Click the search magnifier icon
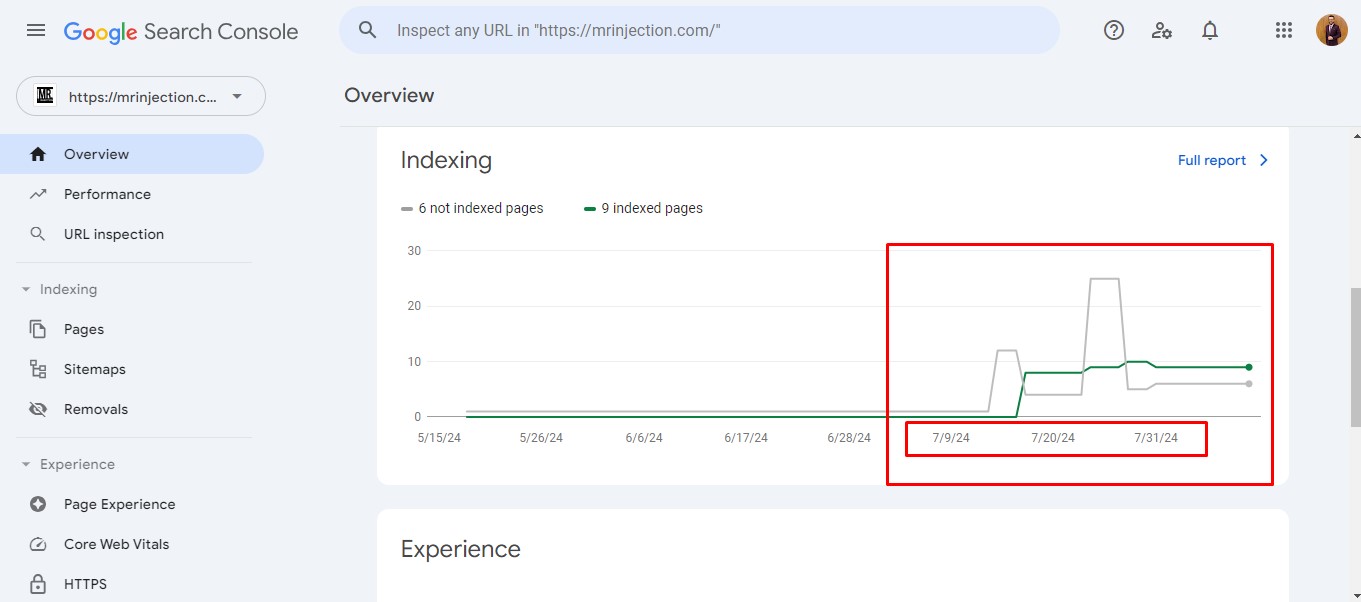The height and width of the screenshot is (602, 1361). tap(368, 31)
